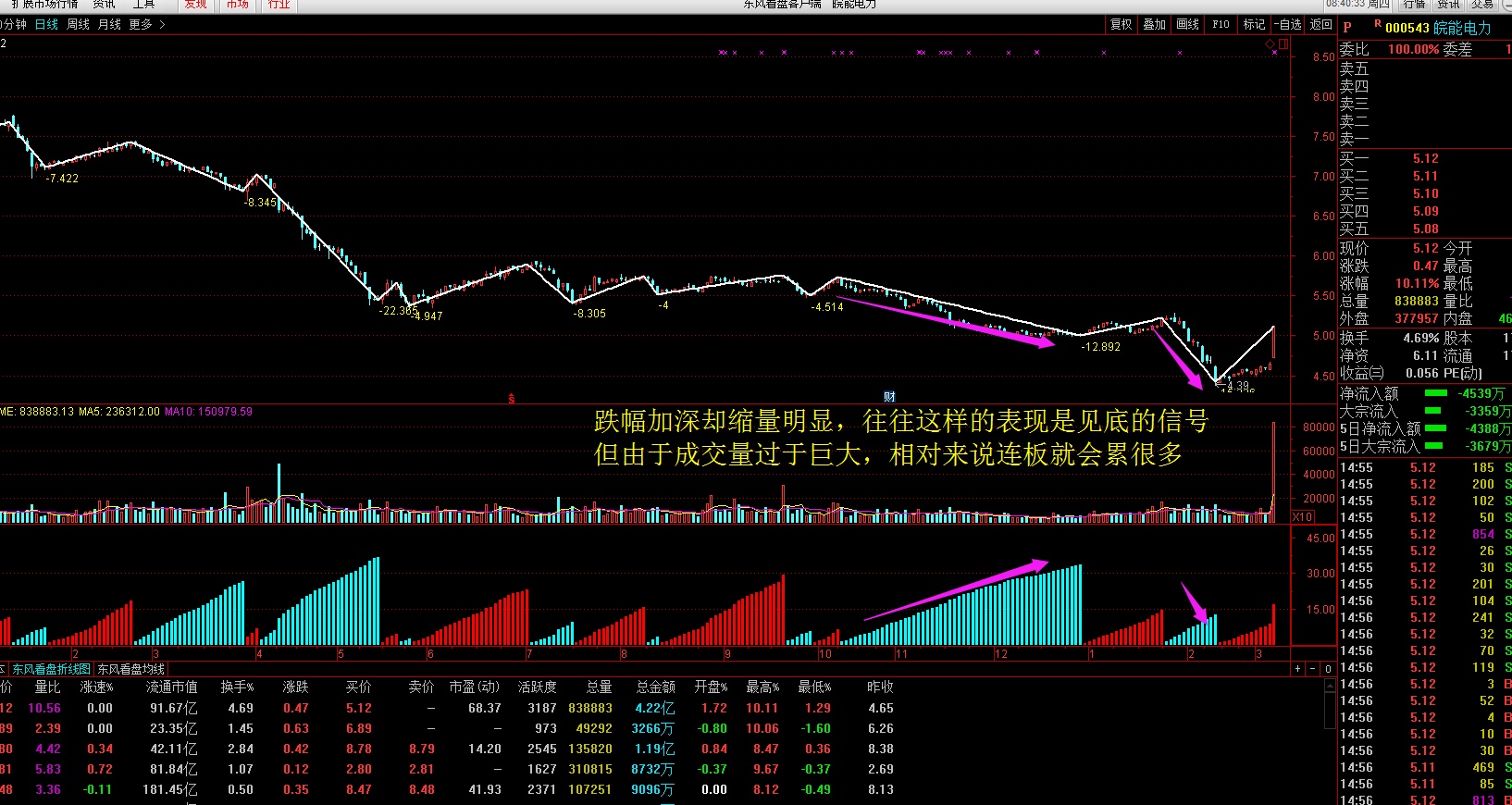This screenshot has height=805, width=1512.
Task: Click the 行情 button at top right
Action: 1415,5
